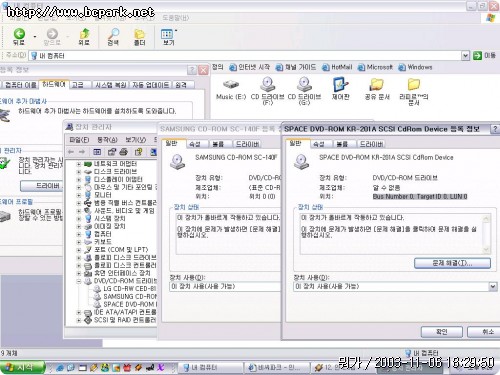Click the 문제 해결(T)... troubleshoot button
This screenshot has height=375, width=500.
click(452, 263)
